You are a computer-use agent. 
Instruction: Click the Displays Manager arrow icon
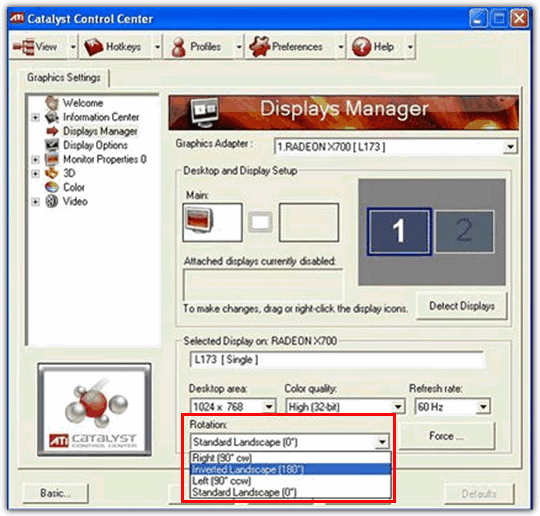tap(52, 131)
